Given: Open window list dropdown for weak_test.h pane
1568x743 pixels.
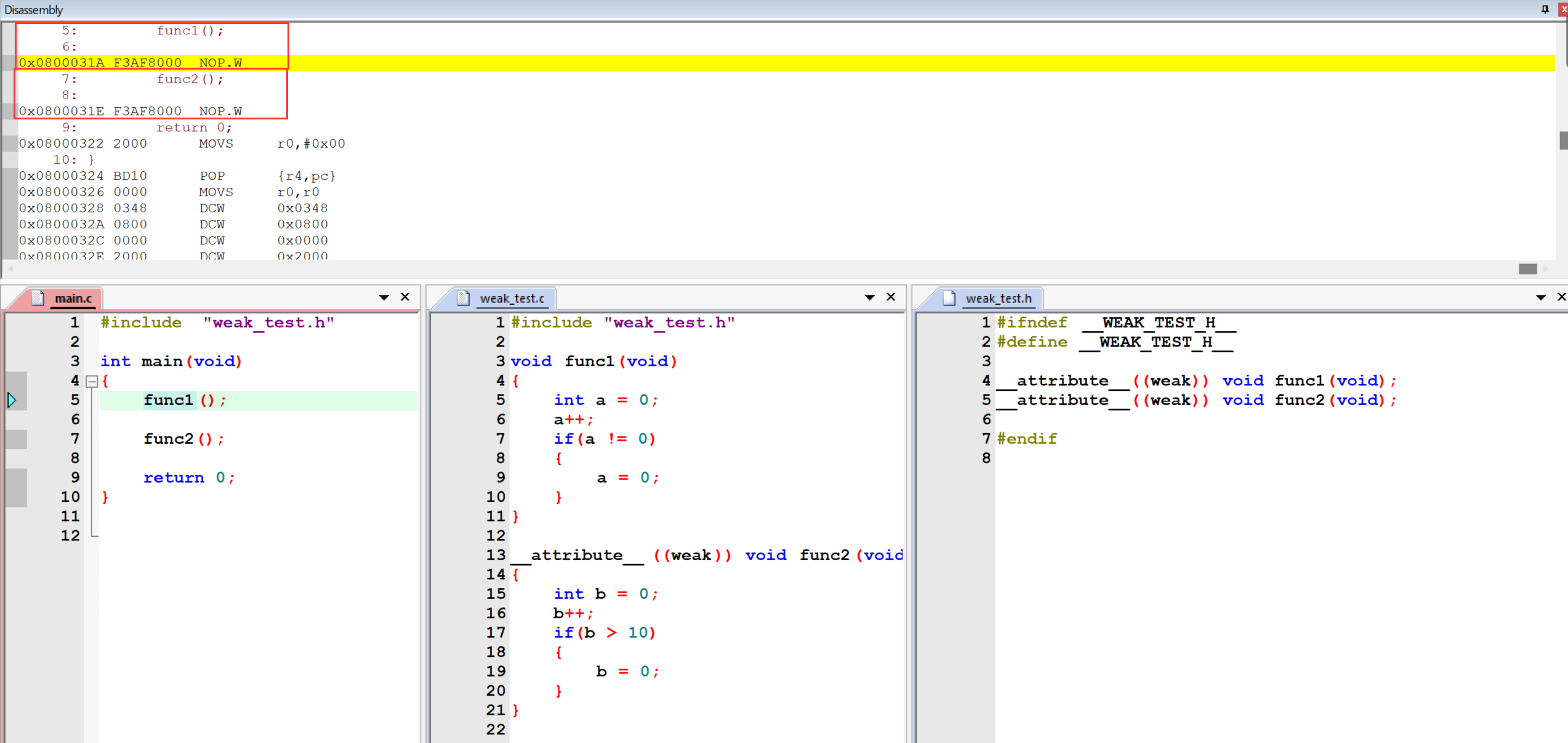Looking at the screenshot, I should pyautogui.click(x=1541, y=297).
